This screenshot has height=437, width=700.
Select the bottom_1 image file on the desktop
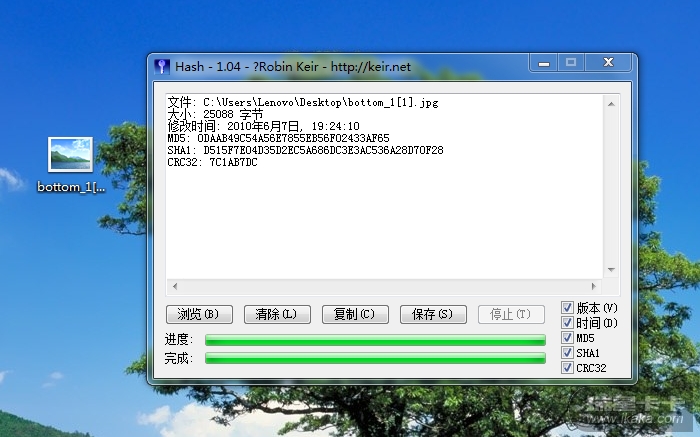(71, 154)
